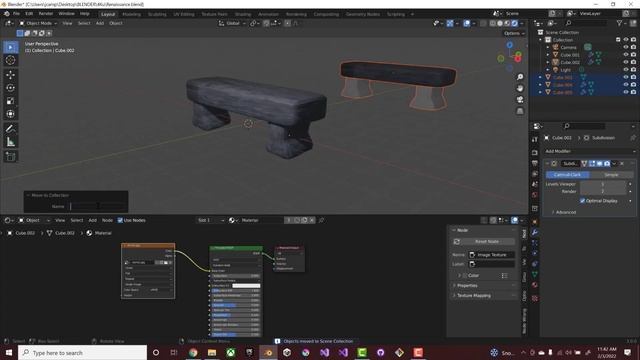Select the Move tool in viewport toolbar
This screenshot has width=640, height=360.
click(x=11, y=75)
